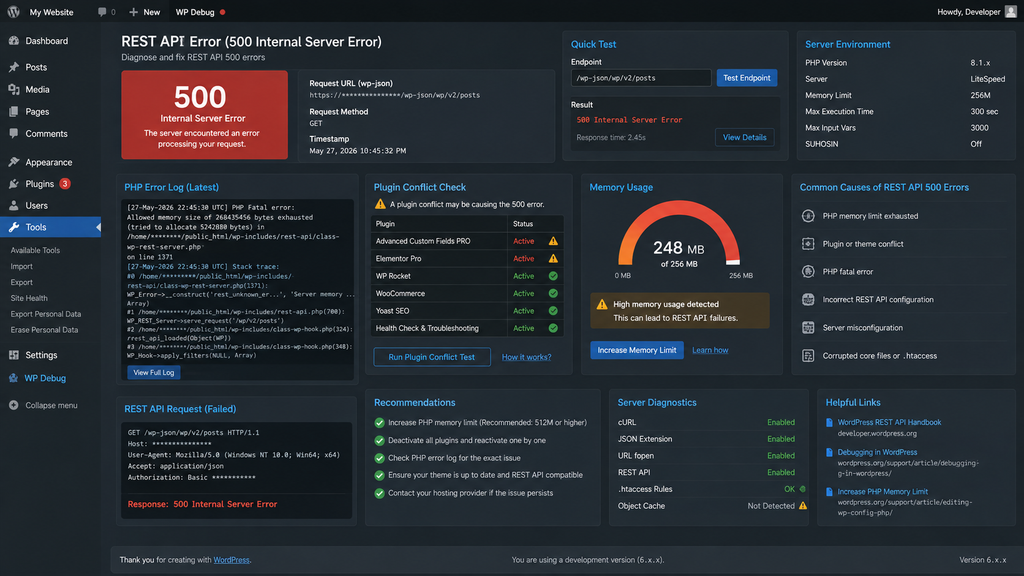Click warning icon on Advanced Custom Fields PRO row
Screen dimensions: 1024x576
pos(553,241)
